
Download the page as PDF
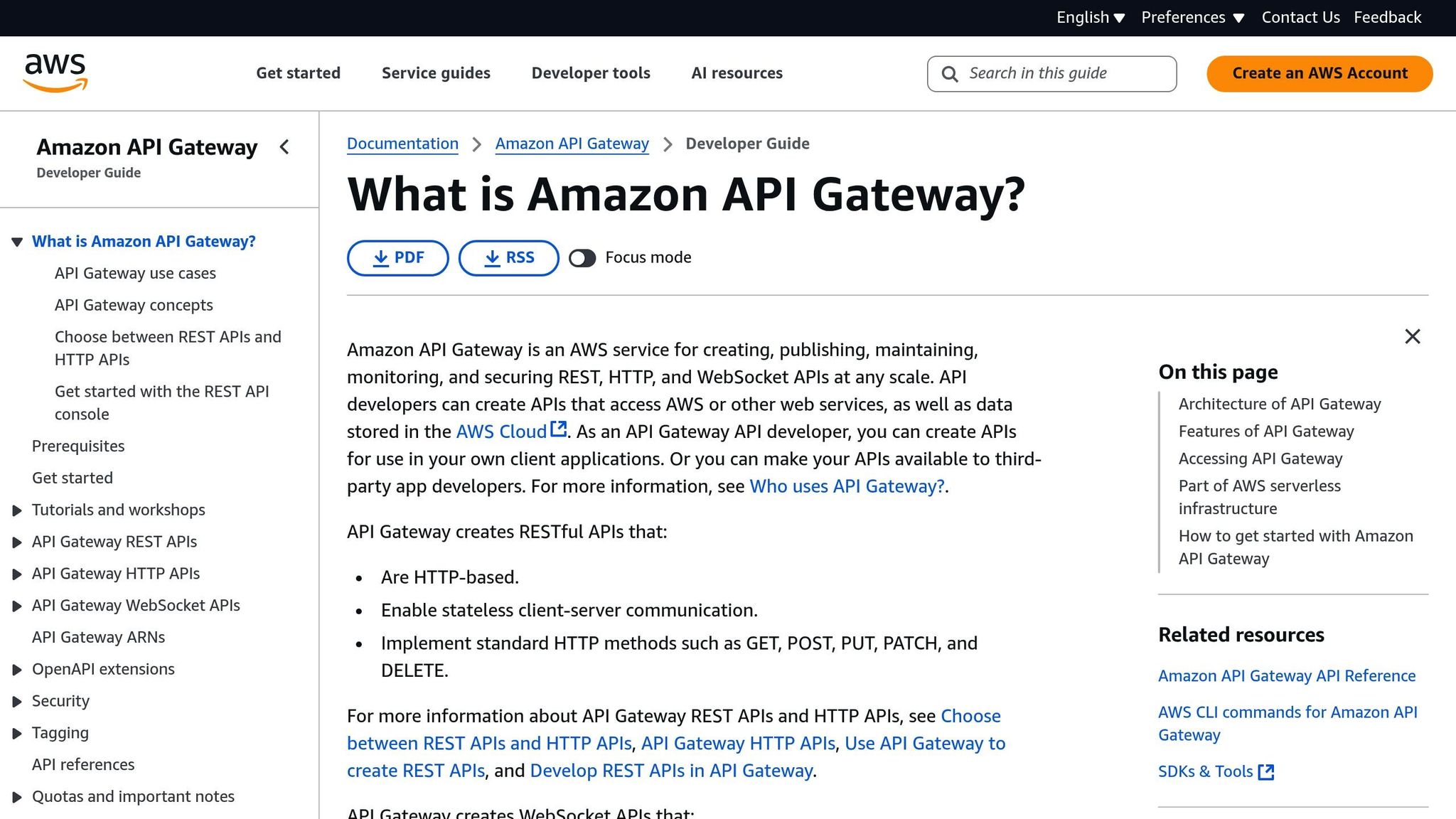coord(397,258)
